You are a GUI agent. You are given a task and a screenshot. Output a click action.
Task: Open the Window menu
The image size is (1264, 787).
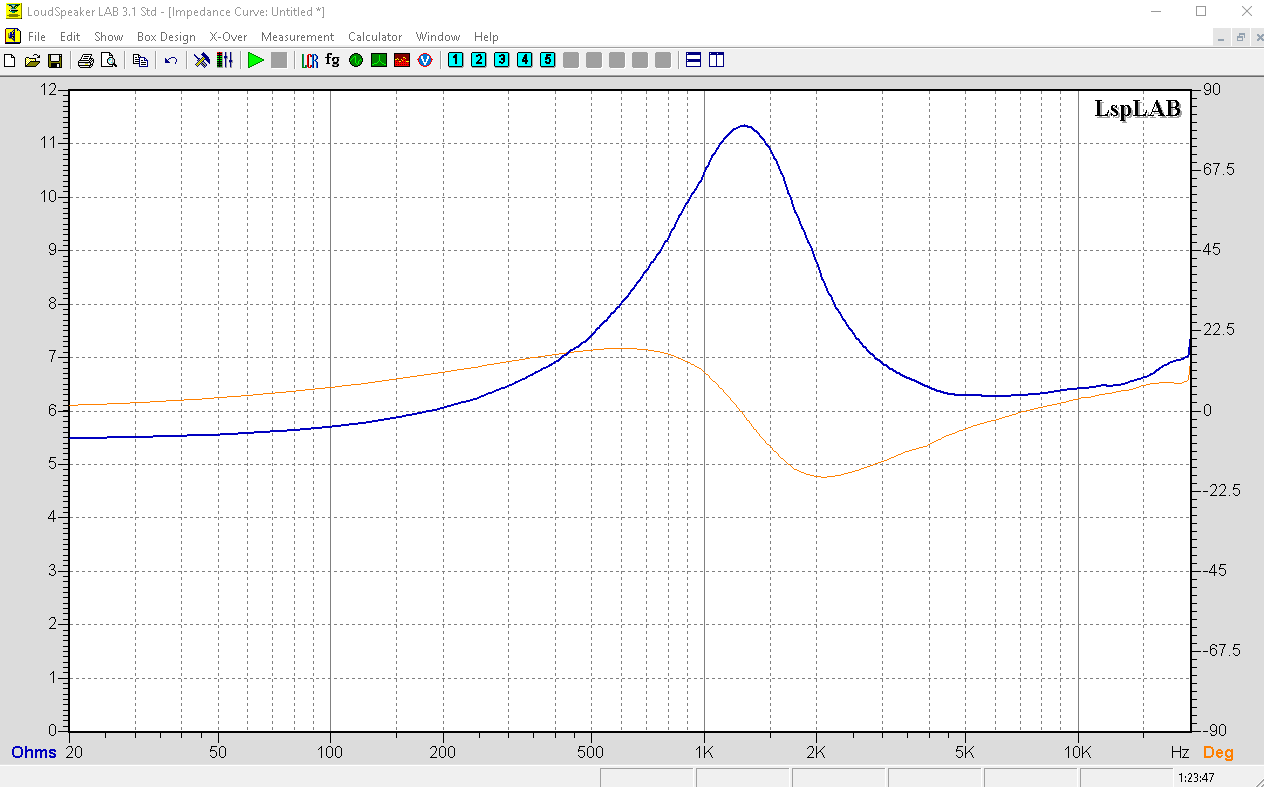(438, 37)
